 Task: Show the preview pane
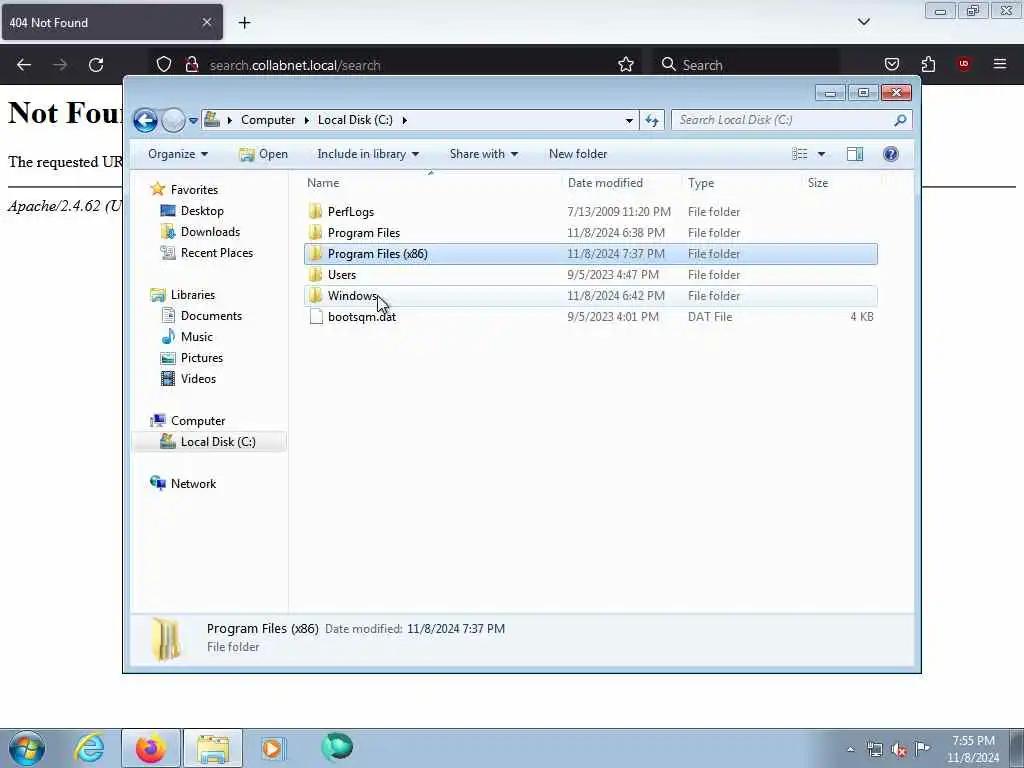855,154
